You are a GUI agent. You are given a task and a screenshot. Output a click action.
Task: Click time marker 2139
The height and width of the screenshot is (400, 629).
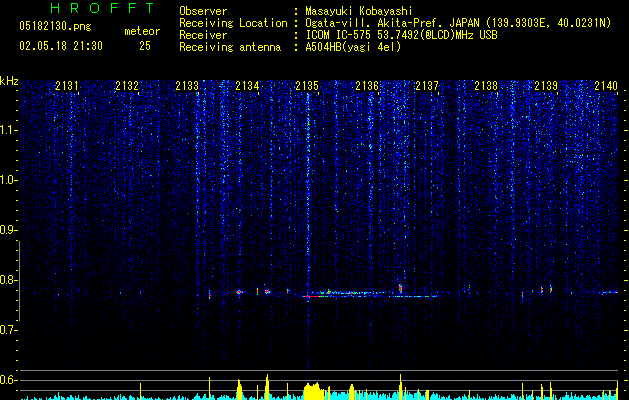pyautogui.click(x=546, y=86)
